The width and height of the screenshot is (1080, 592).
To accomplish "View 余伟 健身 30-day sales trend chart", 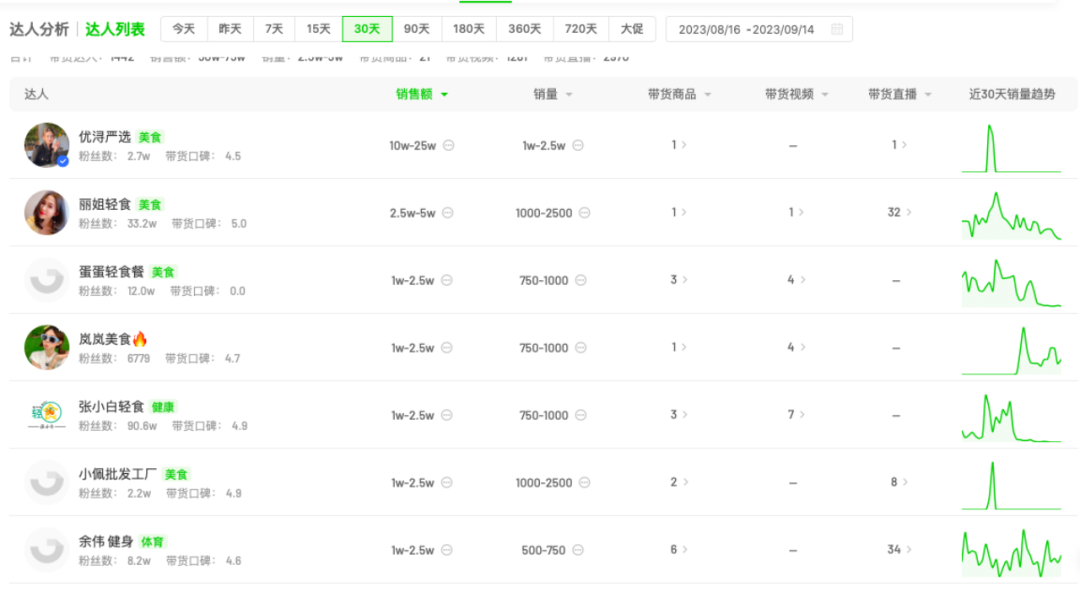I will tap(1011, 551).
